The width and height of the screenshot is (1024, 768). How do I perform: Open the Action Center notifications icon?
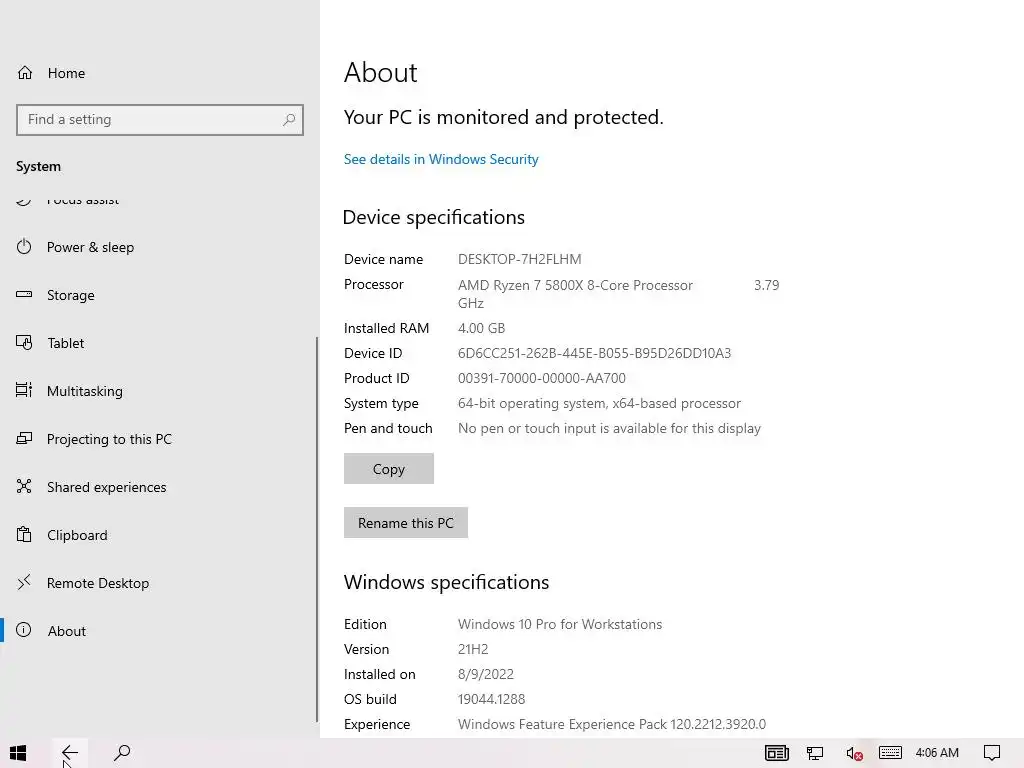click(x=992, y=753)
